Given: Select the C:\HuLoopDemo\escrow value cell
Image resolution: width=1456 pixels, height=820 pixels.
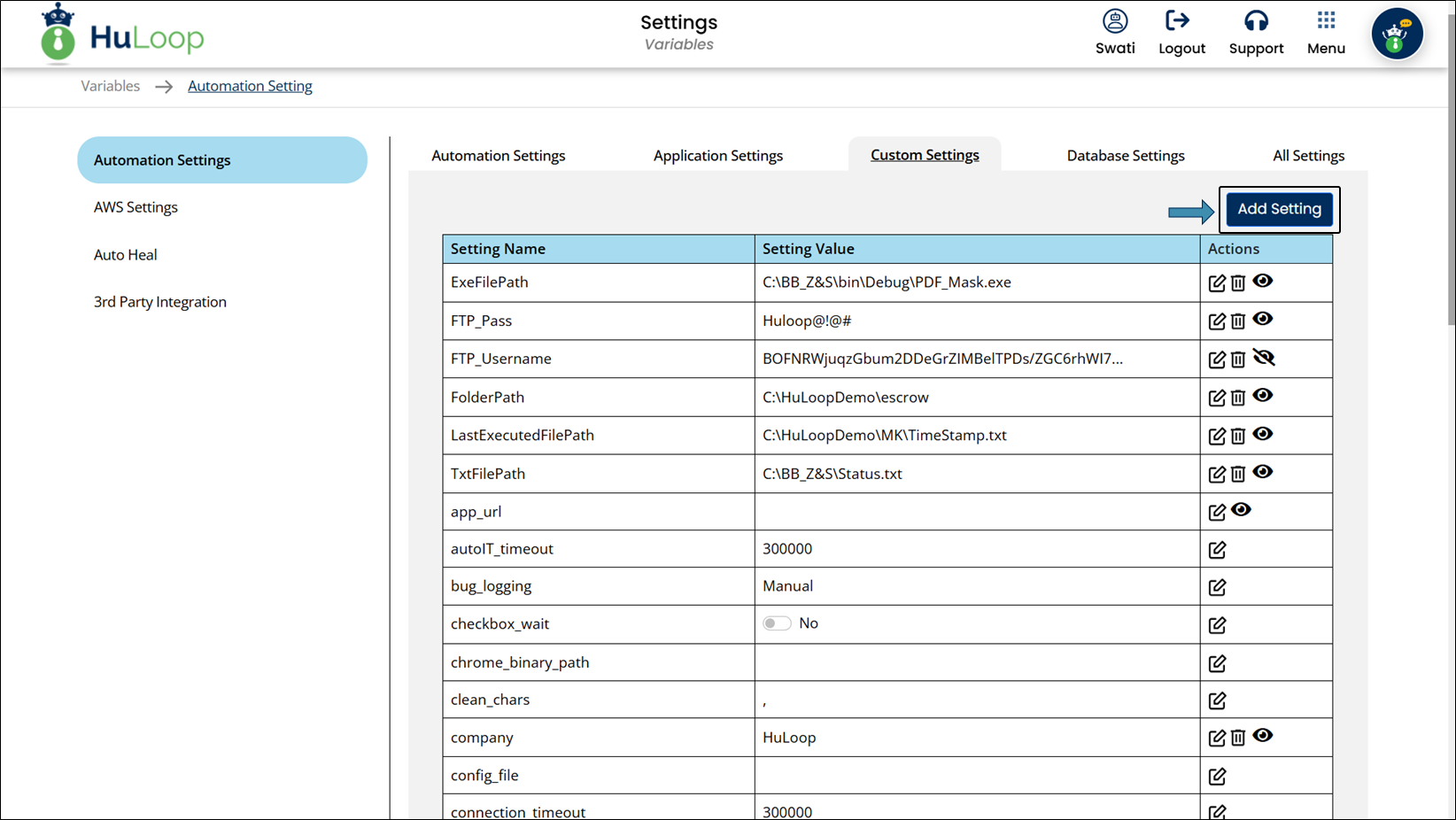Looking at the screenshot, I should point(977,397).
